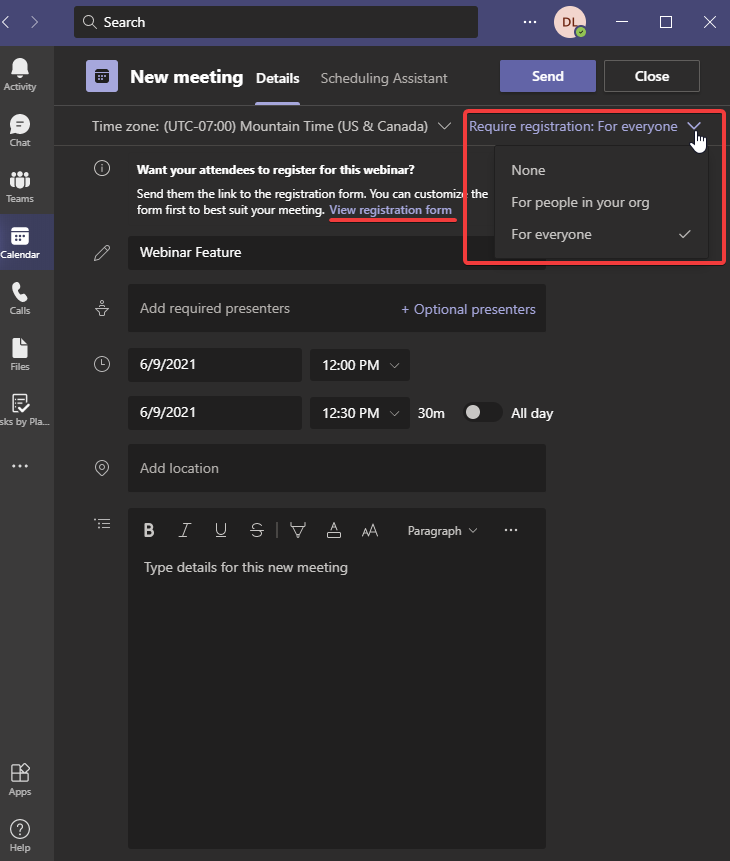Choose For people in your org
Screen dimensions: 730x861
pyautogui.click(x=580, y=202)
